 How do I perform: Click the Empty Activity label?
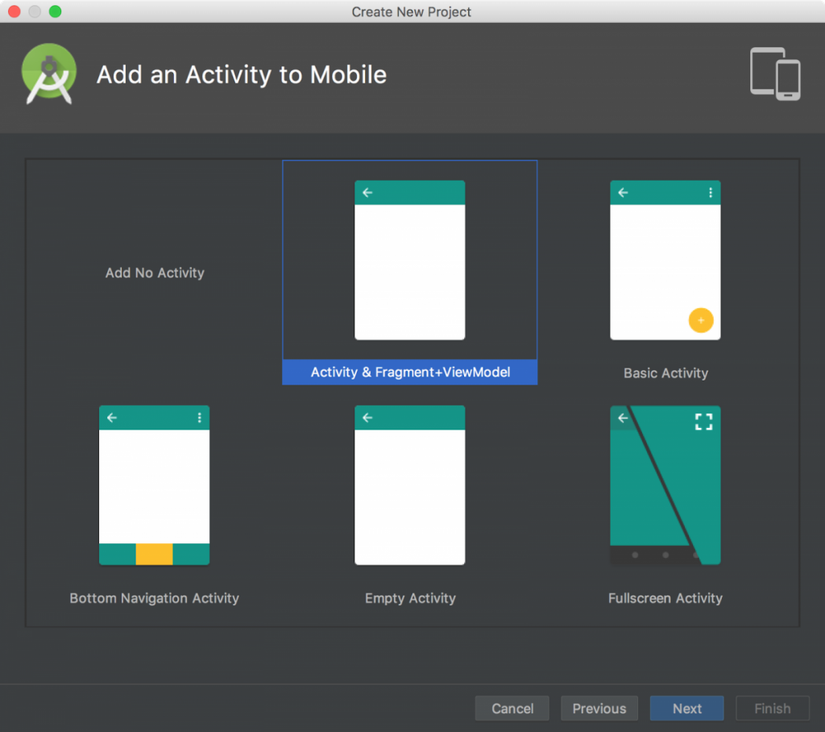click(410, 598)
